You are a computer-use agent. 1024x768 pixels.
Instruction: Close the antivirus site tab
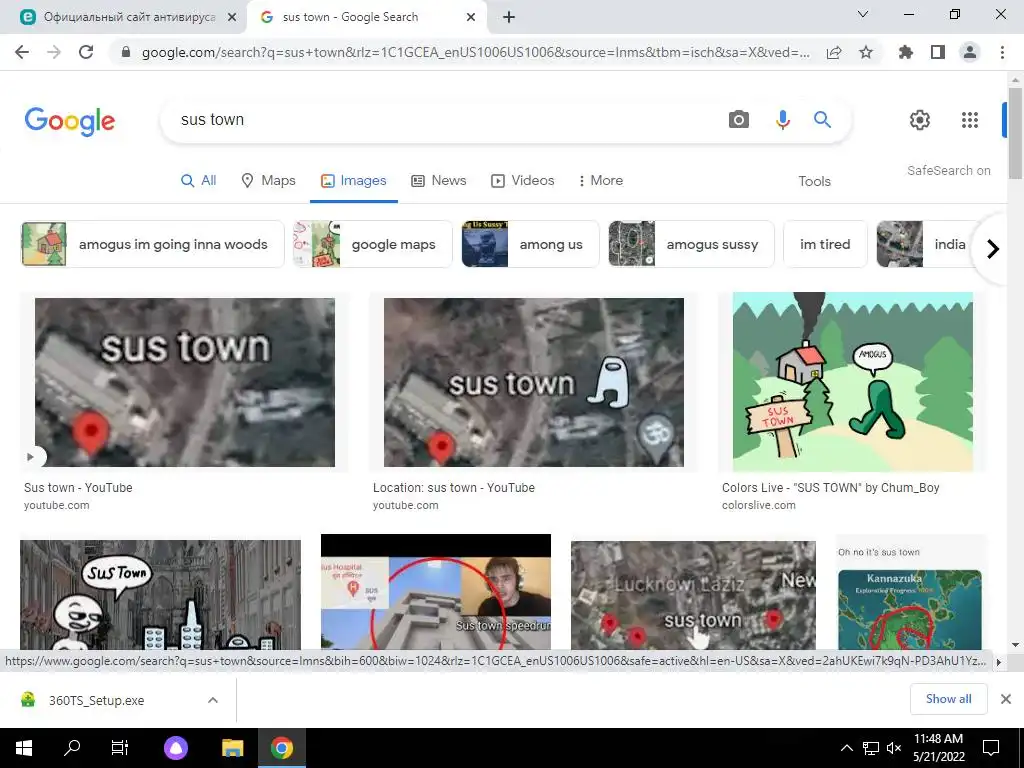[232, 18]
